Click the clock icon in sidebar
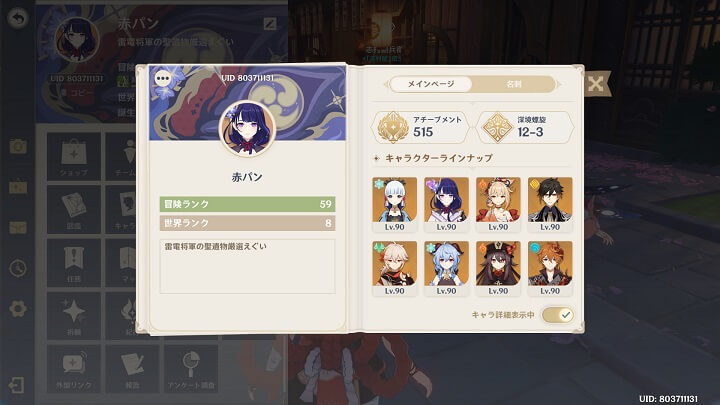Image resolution: width=720 pixels, height=405 pixels. pos(18,269)
